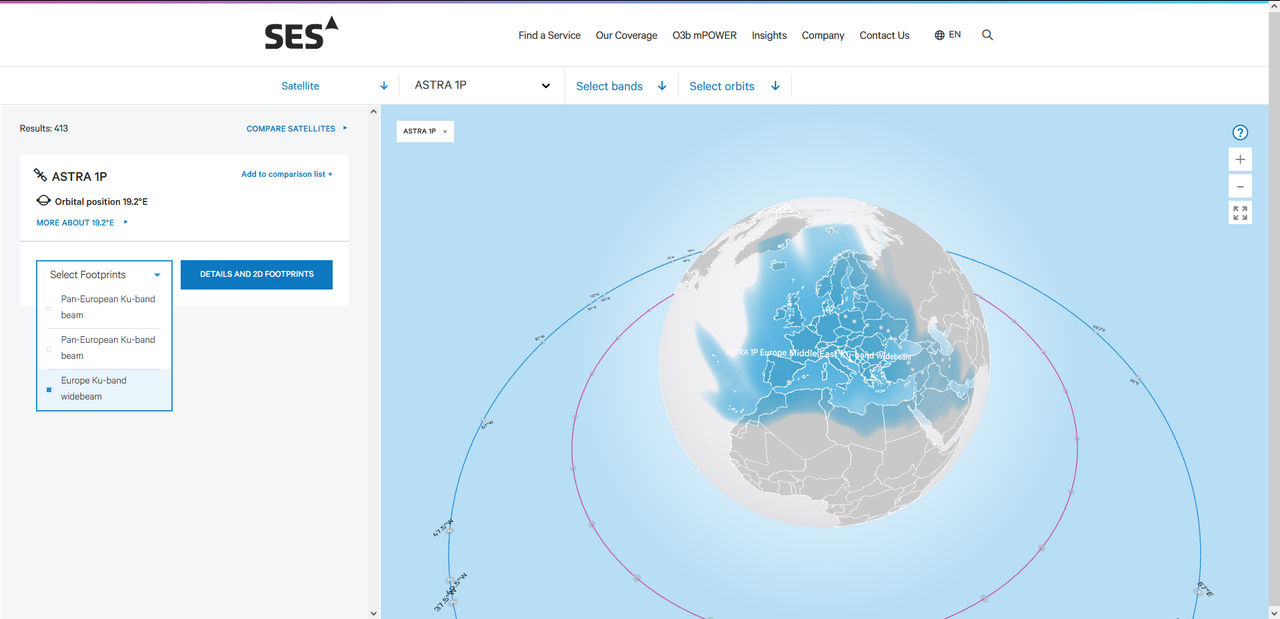The image size is (1280, 619).
Task: Remove the ASTRA 1P tag from map
Action: click(x=445, y=131)
